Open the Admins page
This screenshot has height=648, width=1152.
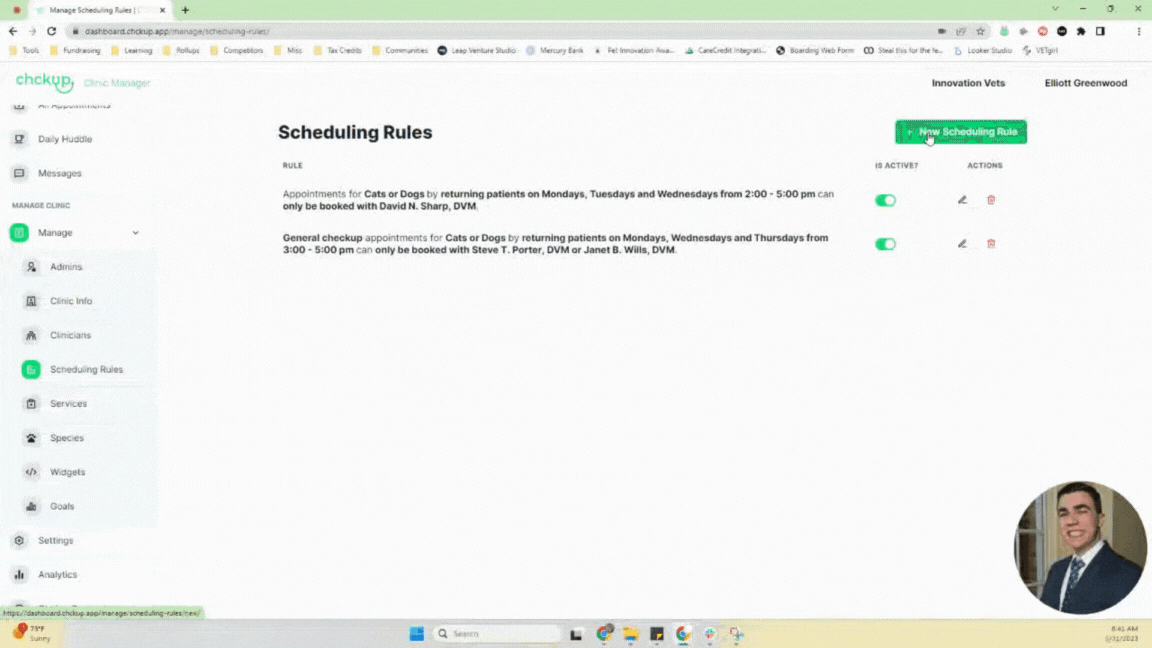[x=66, y=267]
